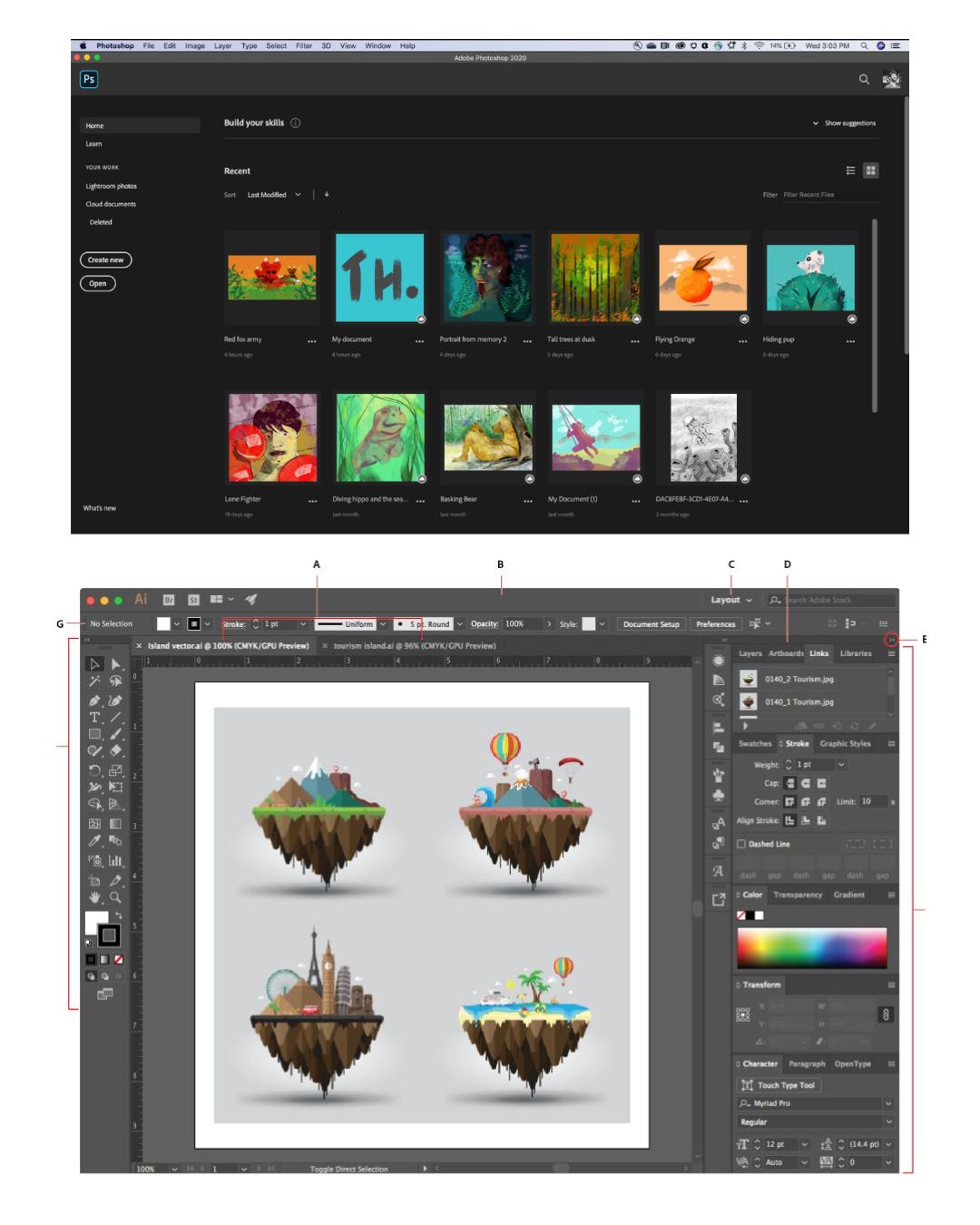Select the Eraser tool in Illustrator
The width and height of the screenshot is (980, 1225).
point(115,750)
